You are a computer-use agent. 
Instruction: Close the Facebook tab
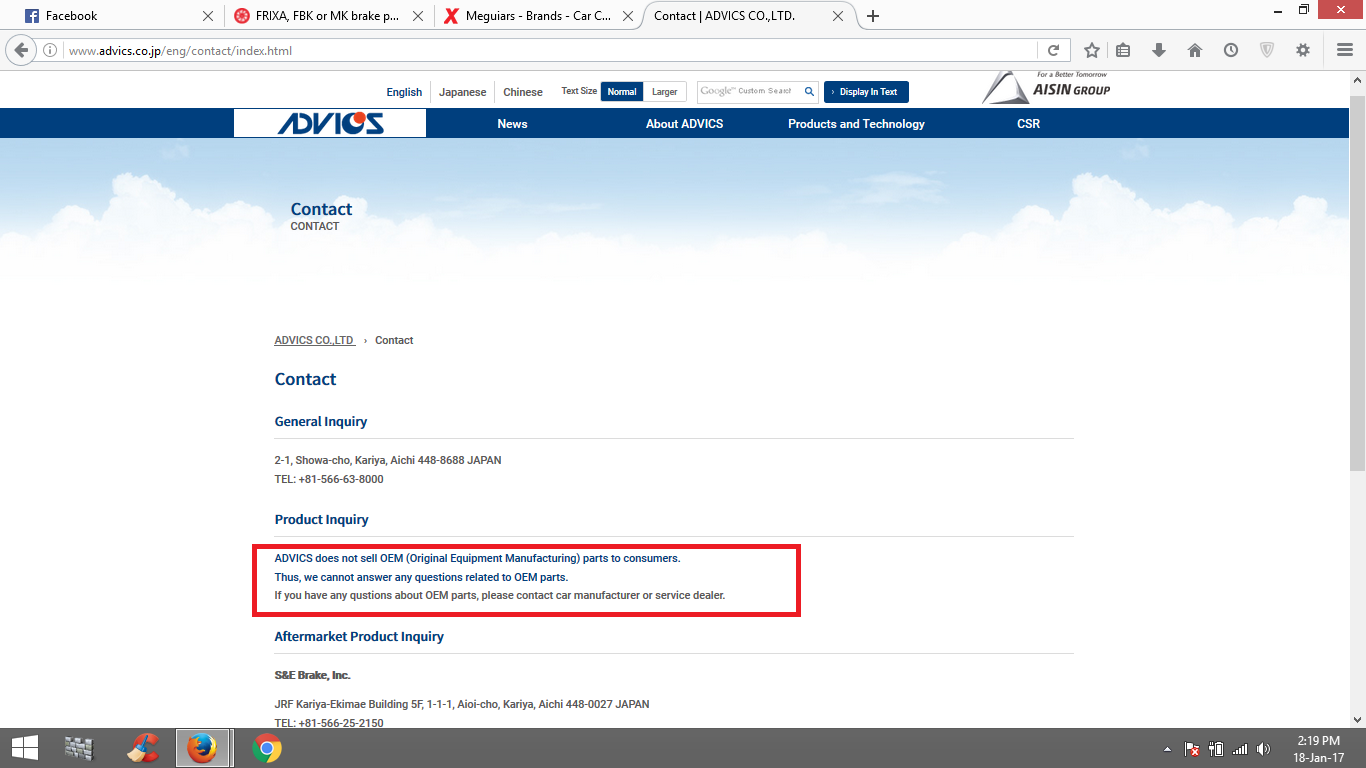click(208, 16)
